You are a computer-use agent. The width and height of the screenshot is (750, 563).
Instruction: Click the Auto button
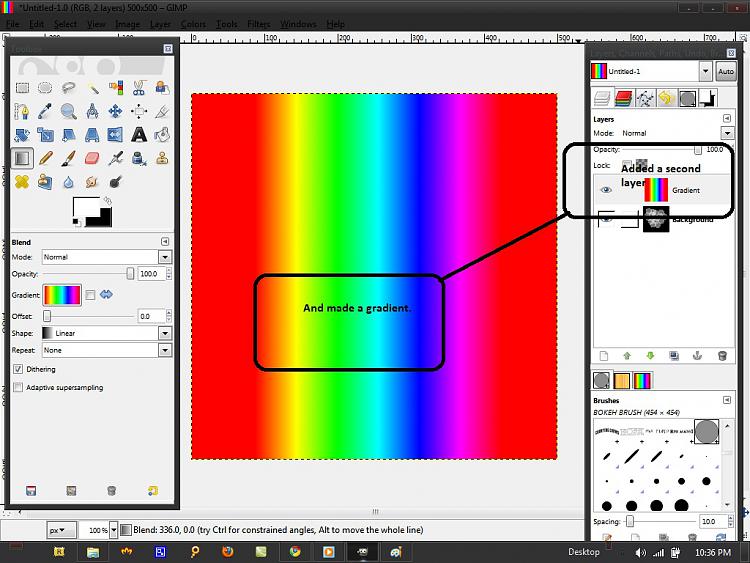[x=726, y=71]
